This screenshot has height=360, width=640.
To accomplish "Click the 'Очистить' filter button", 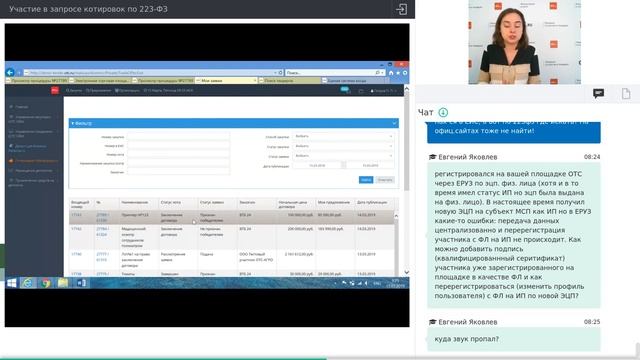I will point(384,180).
